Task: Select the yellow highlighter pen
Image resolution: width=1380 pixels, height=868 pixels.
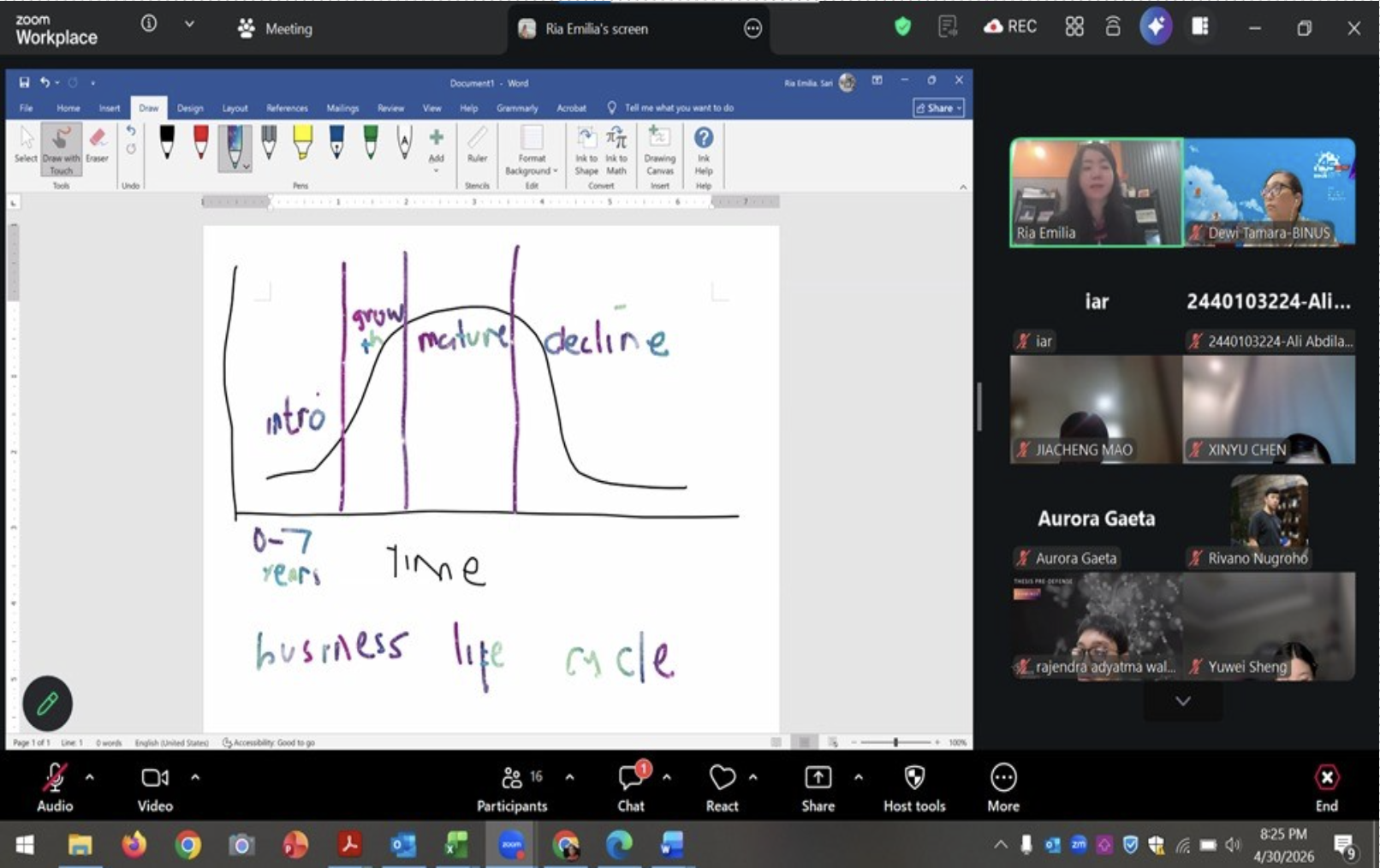Action: pos(302,142)
